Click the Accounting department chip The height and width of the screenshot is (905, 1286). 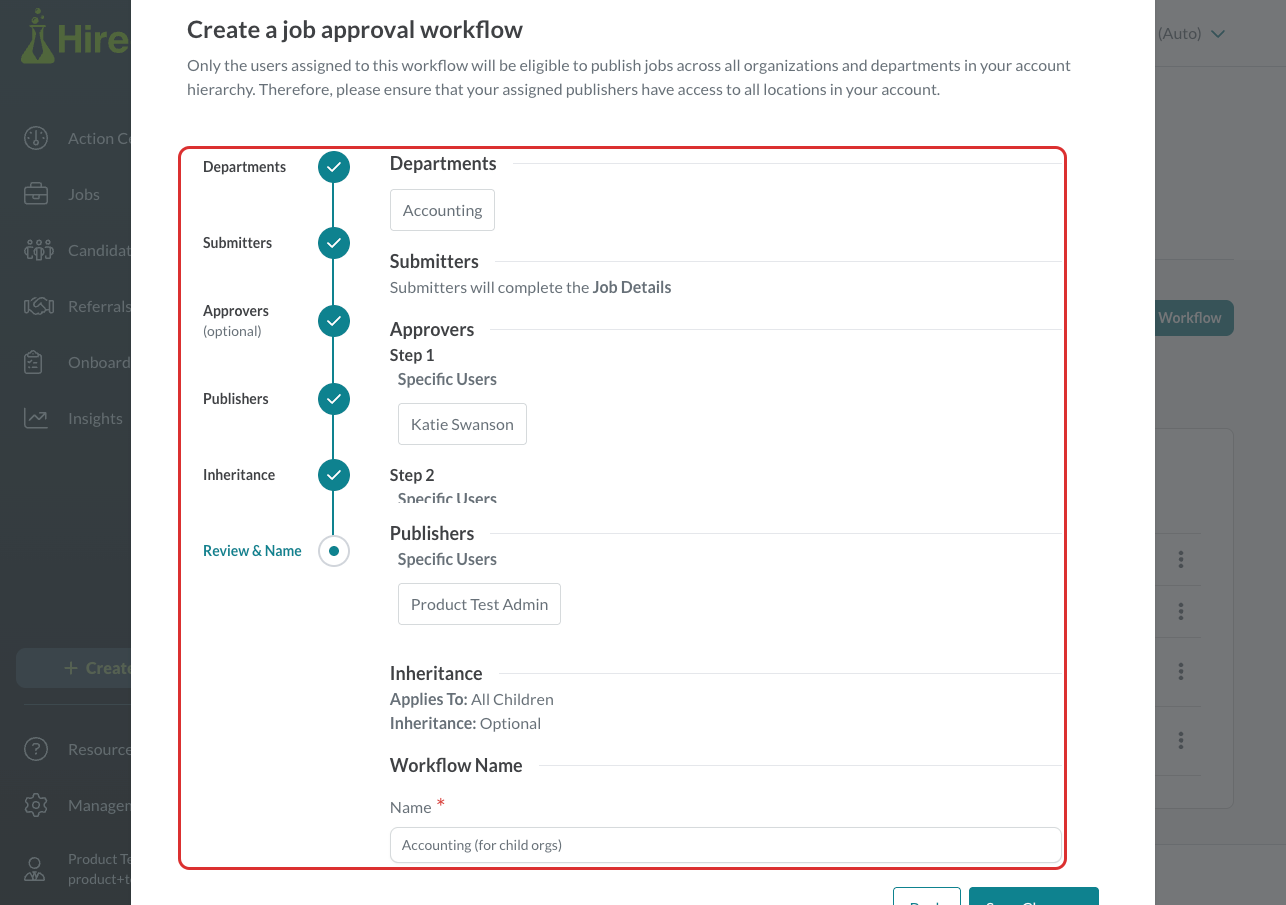coord(442,210)
